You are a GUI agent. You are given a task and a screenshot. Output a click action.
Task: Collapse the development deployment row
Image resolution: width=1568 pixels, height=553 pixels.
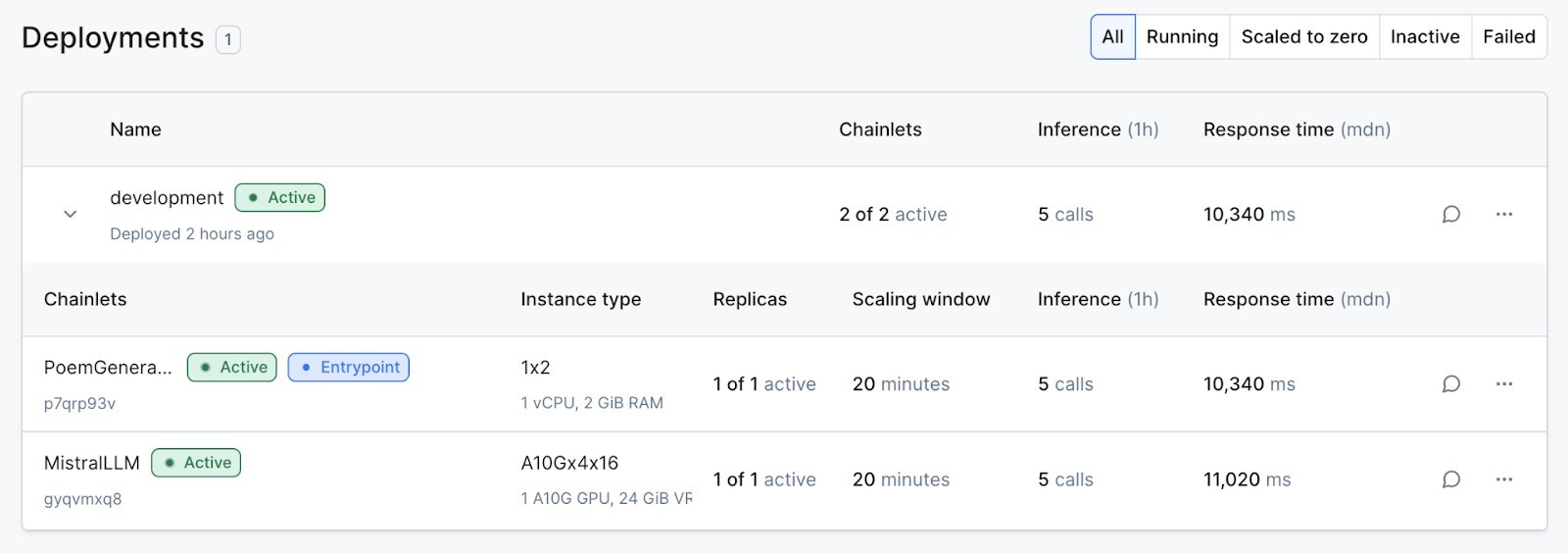tap(70, 214)
